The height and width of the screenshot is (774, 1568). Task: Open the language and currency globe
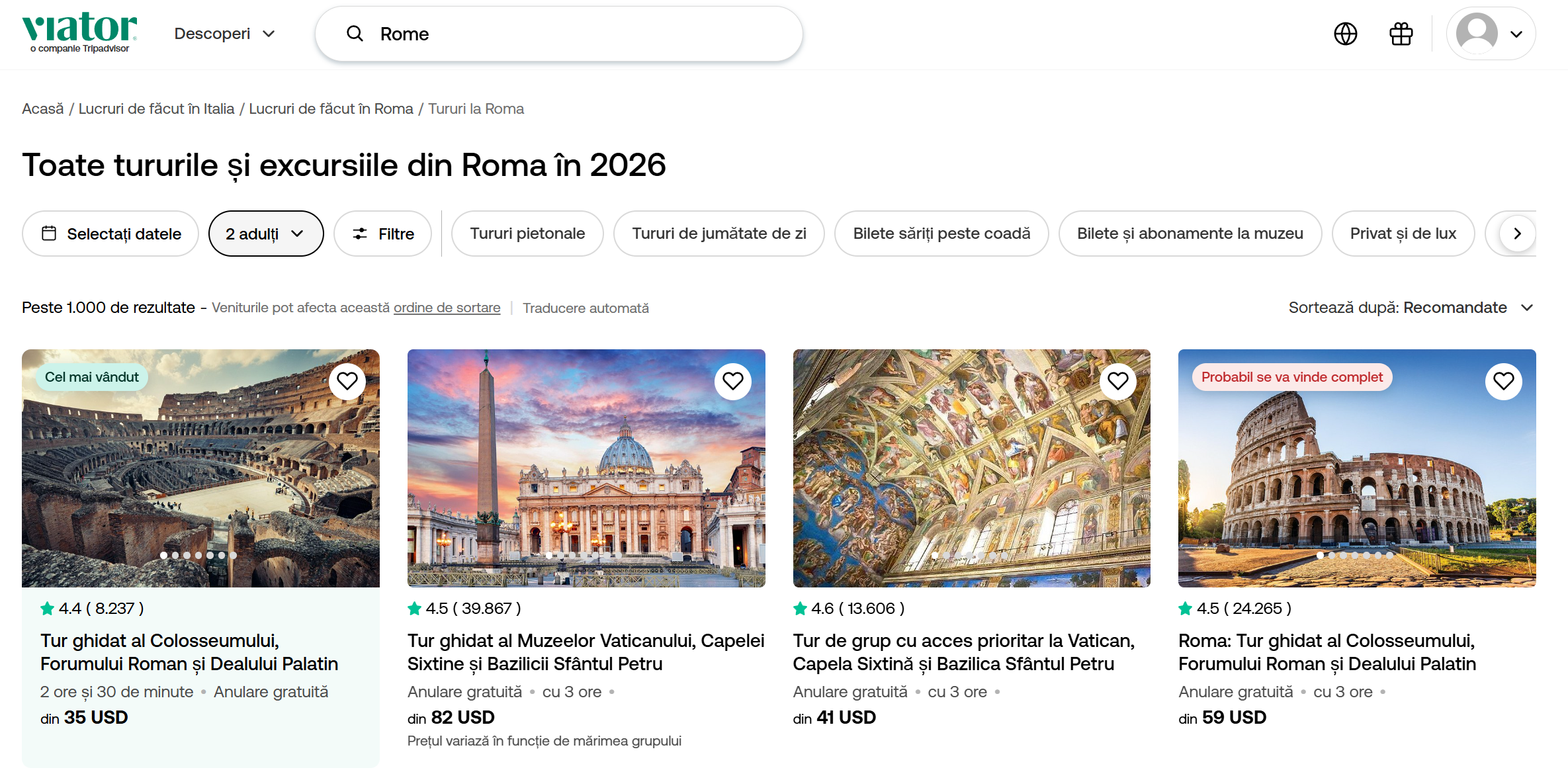click(x=1345, y=34)
